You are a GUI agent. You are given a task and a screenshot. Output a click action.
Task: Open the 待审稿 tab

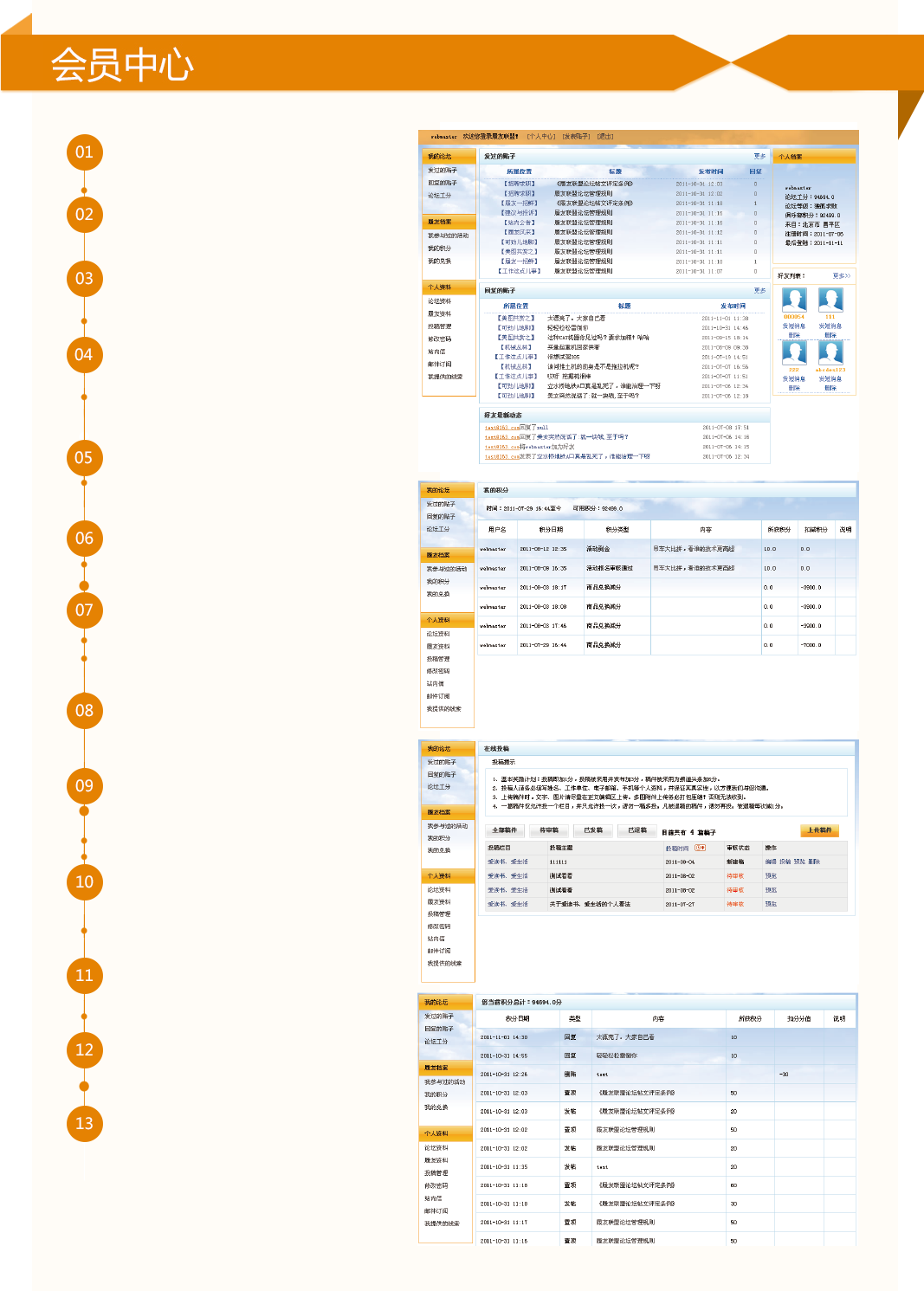549,830
